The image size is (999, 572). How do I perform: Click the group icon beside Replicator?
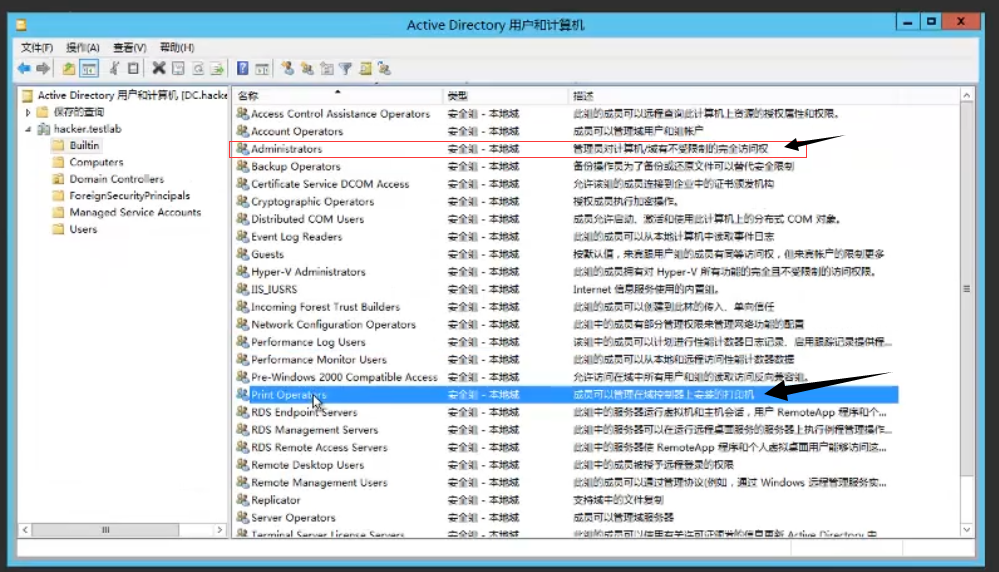pos(242,499)
